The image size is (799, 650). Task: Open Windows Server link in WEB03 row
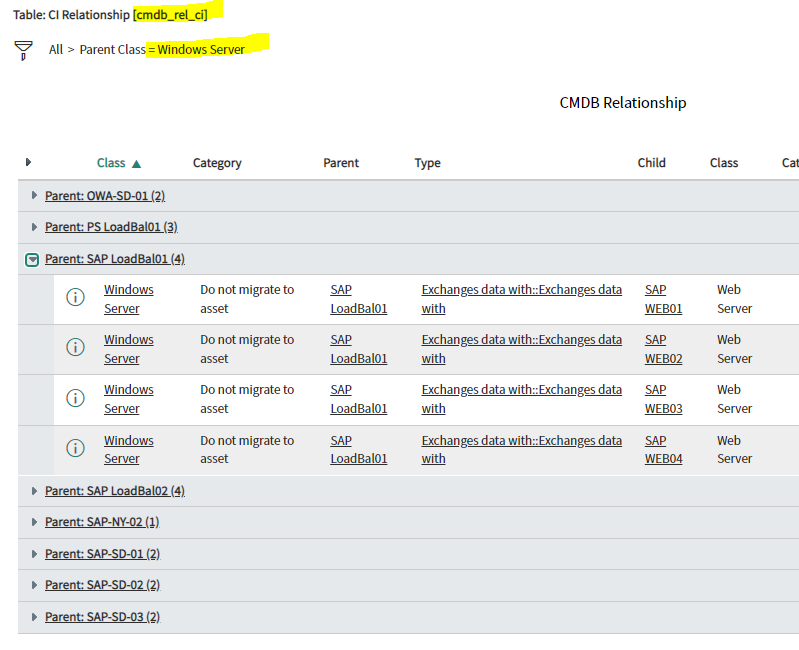[128, 399]
